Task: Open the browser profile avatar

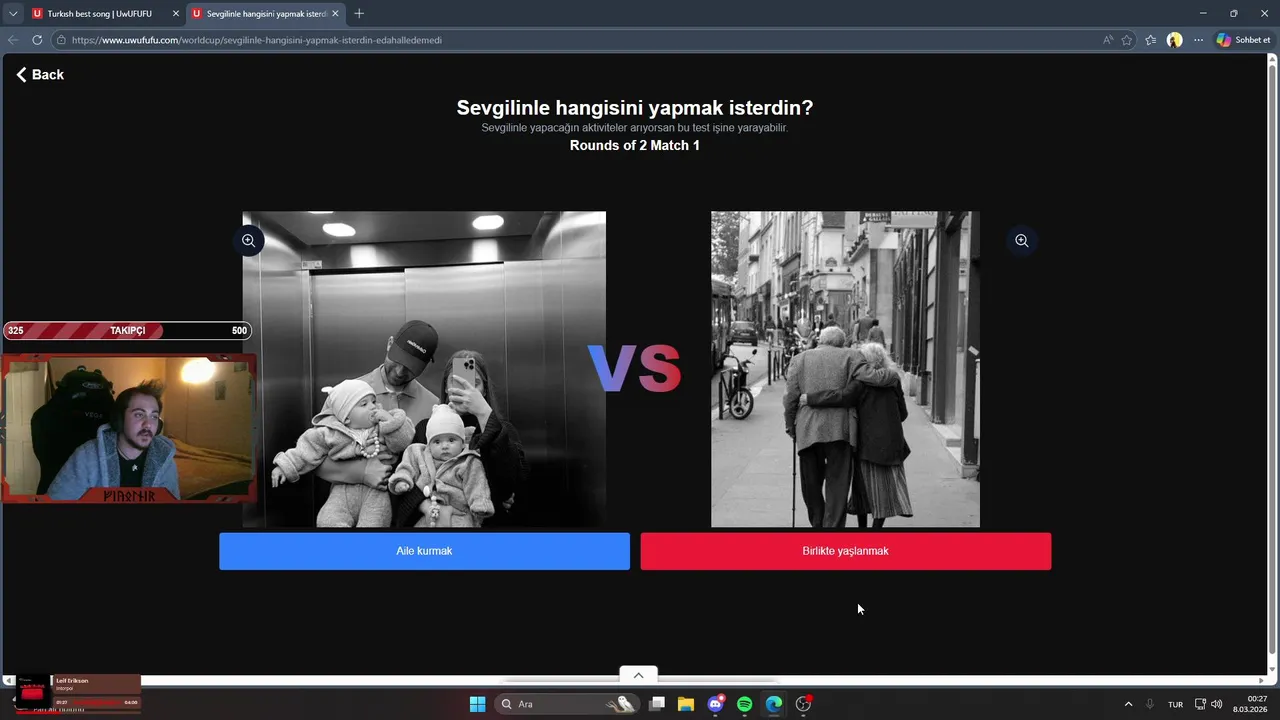Action: tap(1174, 40)
